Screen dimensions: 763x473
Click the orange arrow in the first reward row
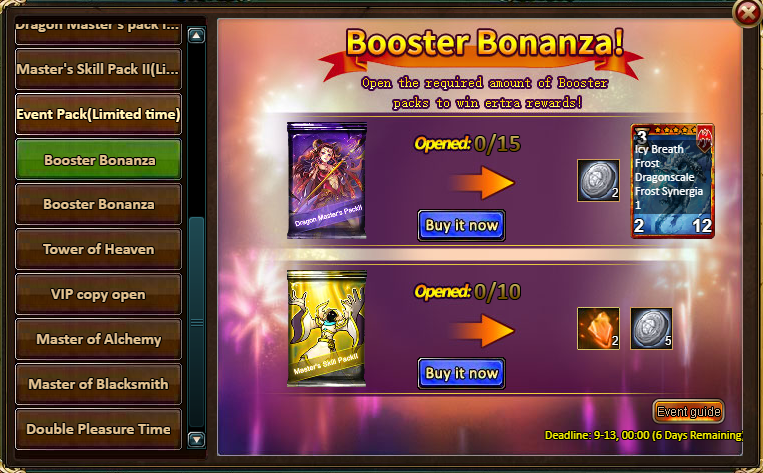(481, 183)
